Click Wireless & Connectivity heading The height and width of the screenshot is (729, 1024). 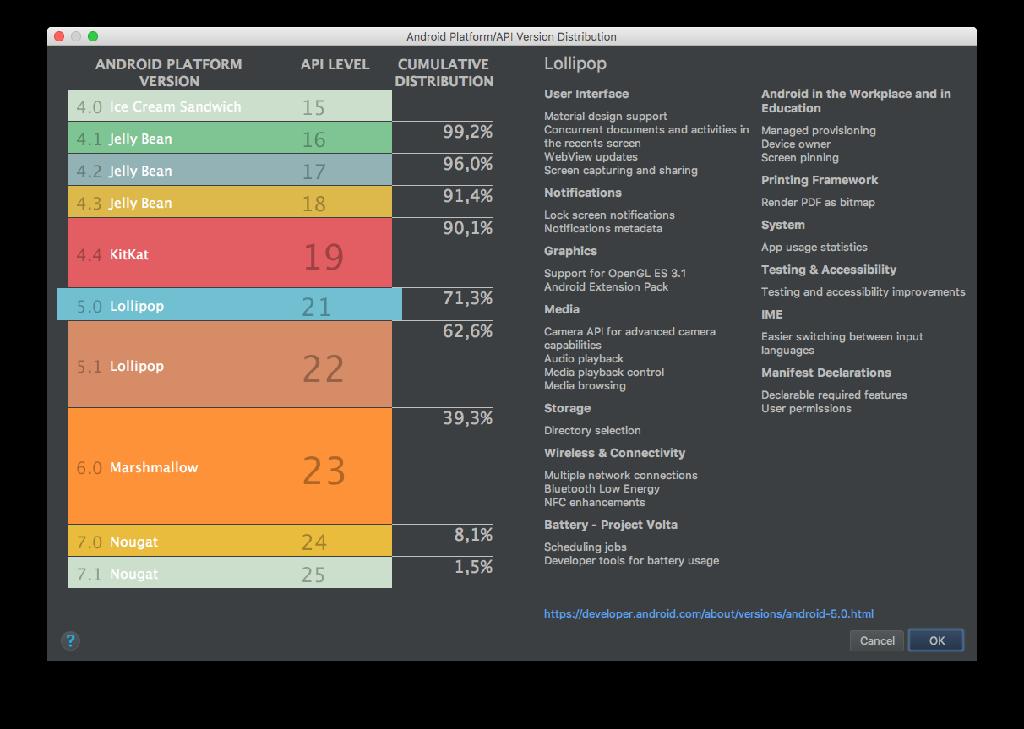click(615, 453)
